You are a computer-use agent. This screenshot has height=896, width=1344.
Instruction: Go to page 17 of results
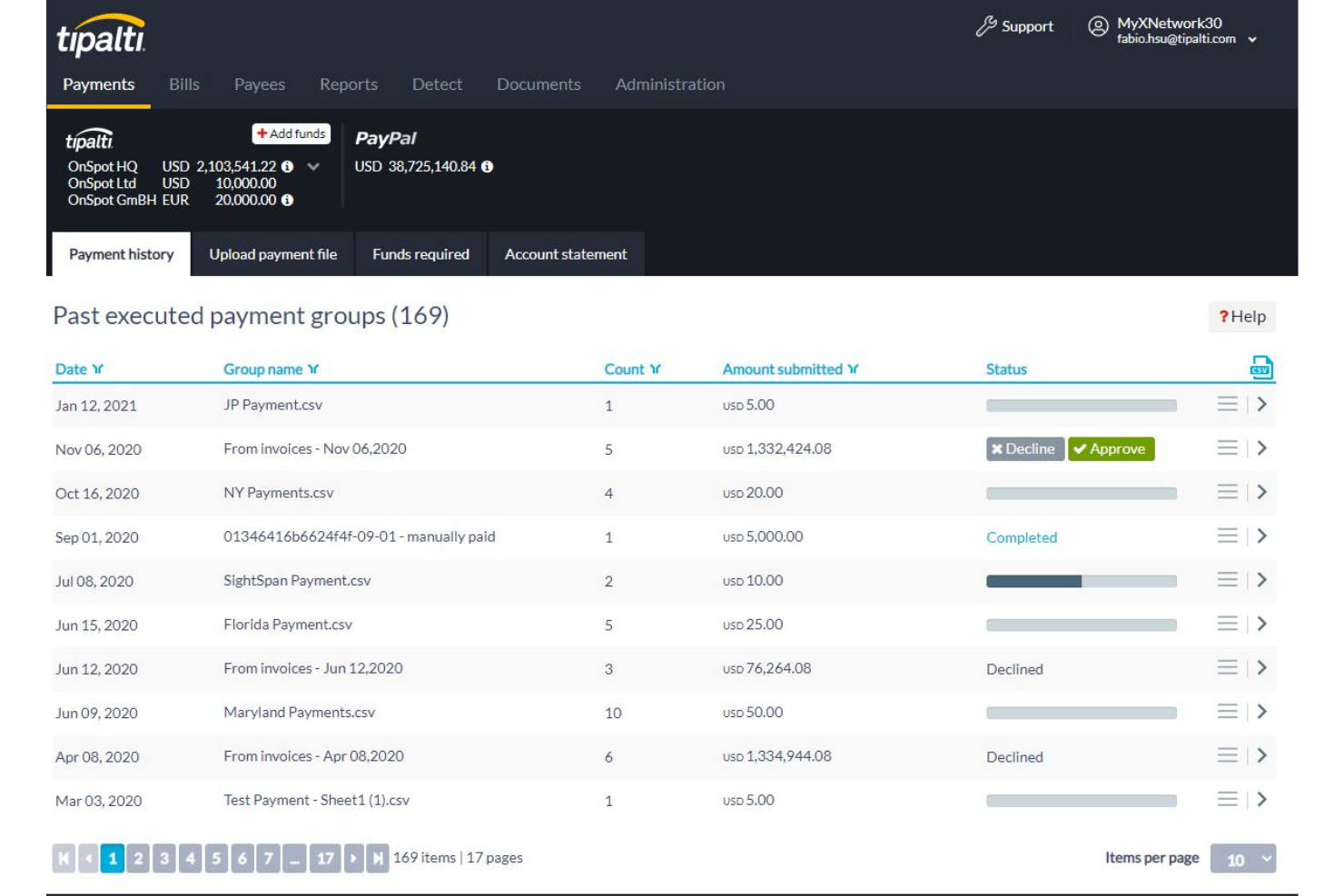325,858
